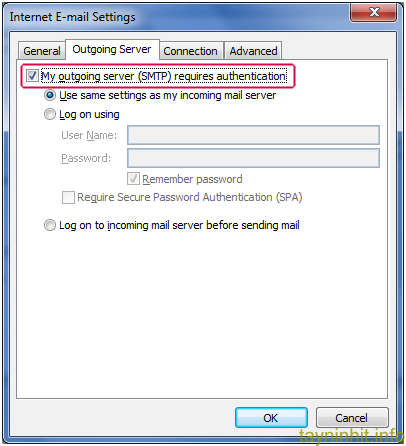
Task: Select Use same settings as incoming server
Action: tap(50, 95)
